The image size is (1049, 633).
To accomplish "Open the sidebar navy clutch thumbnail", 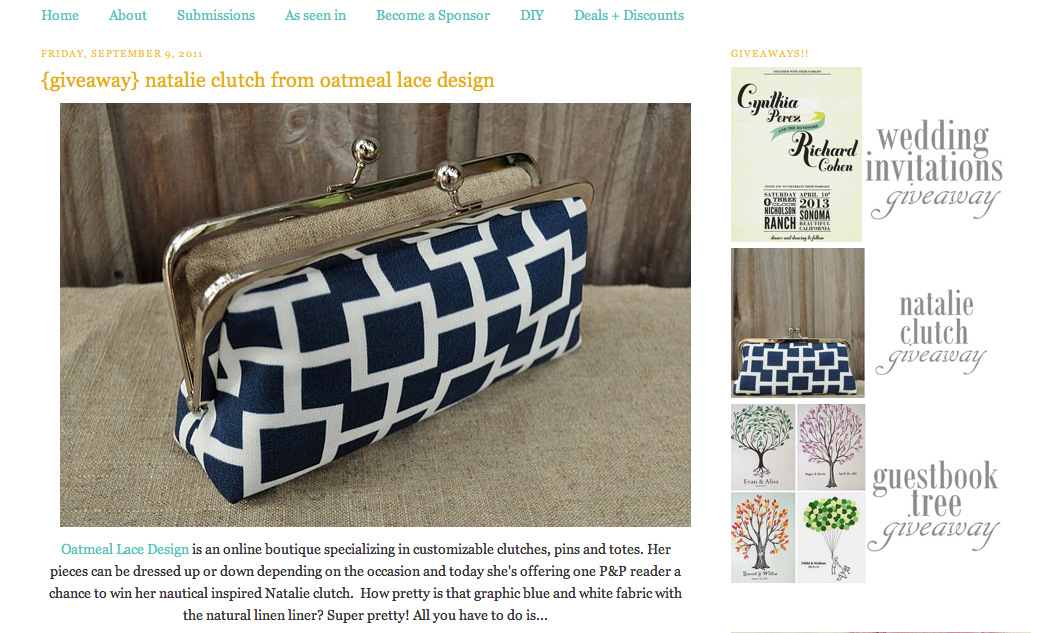I will (x=797, y=323).
